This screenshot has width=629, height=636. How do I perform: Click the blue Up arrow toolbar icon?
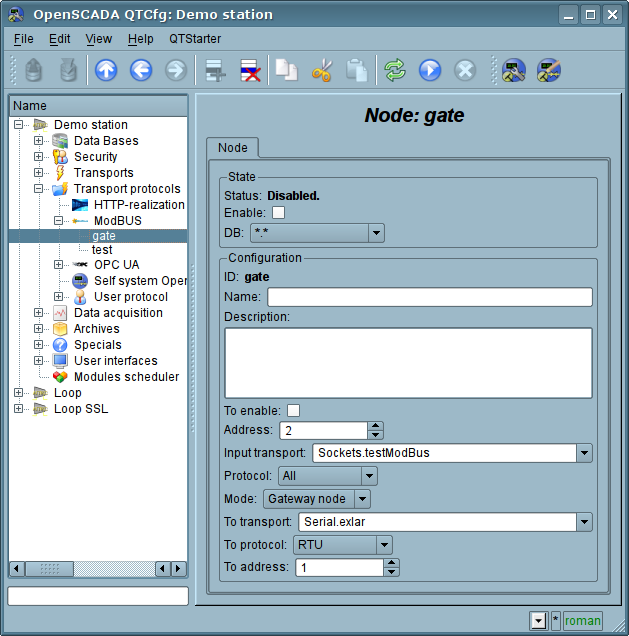106,70
